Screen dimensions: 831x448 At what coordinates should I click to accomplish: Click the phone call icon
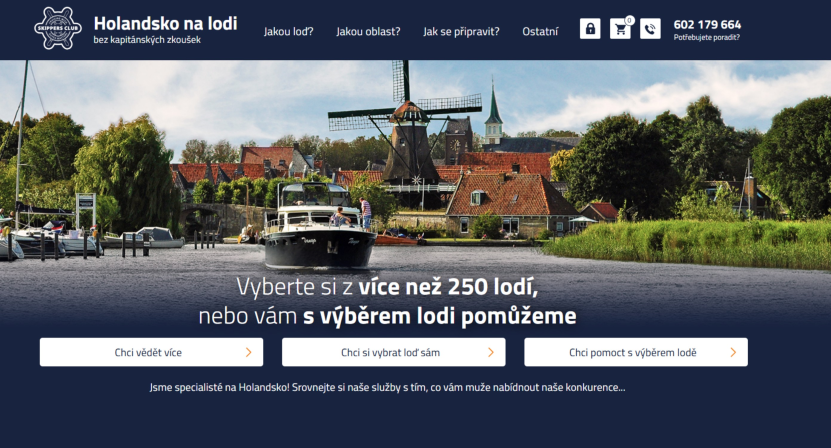650,29
